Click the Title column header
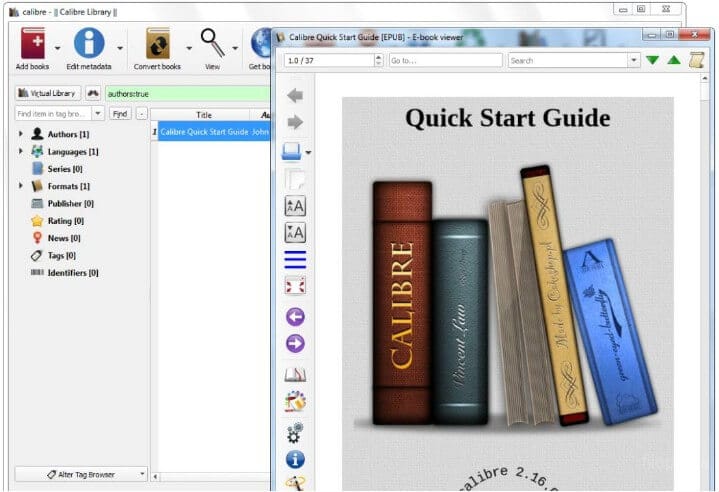 [204, 115]
